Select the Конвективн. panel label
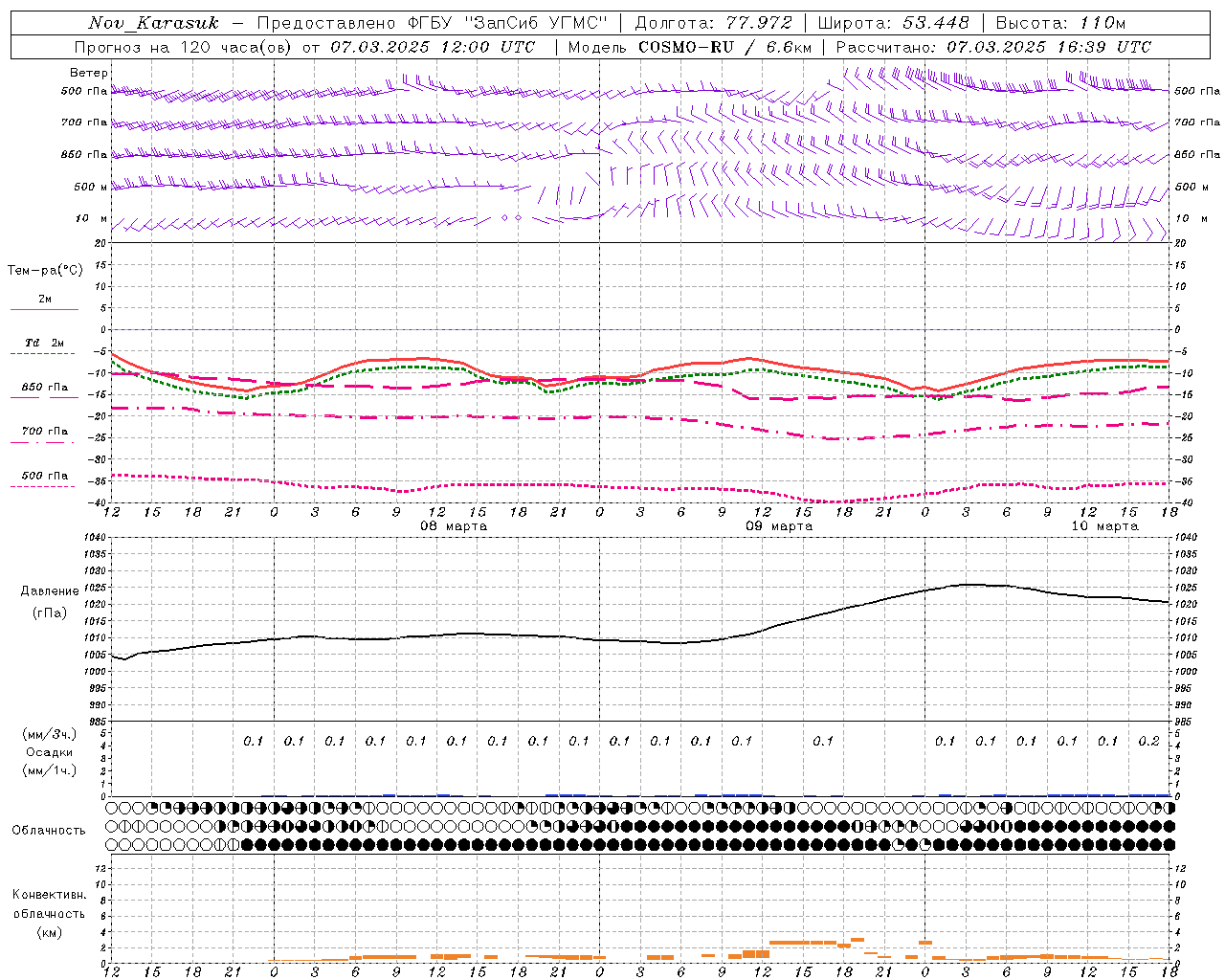This screenshot has width=1225, height=980. pos(49,895)
